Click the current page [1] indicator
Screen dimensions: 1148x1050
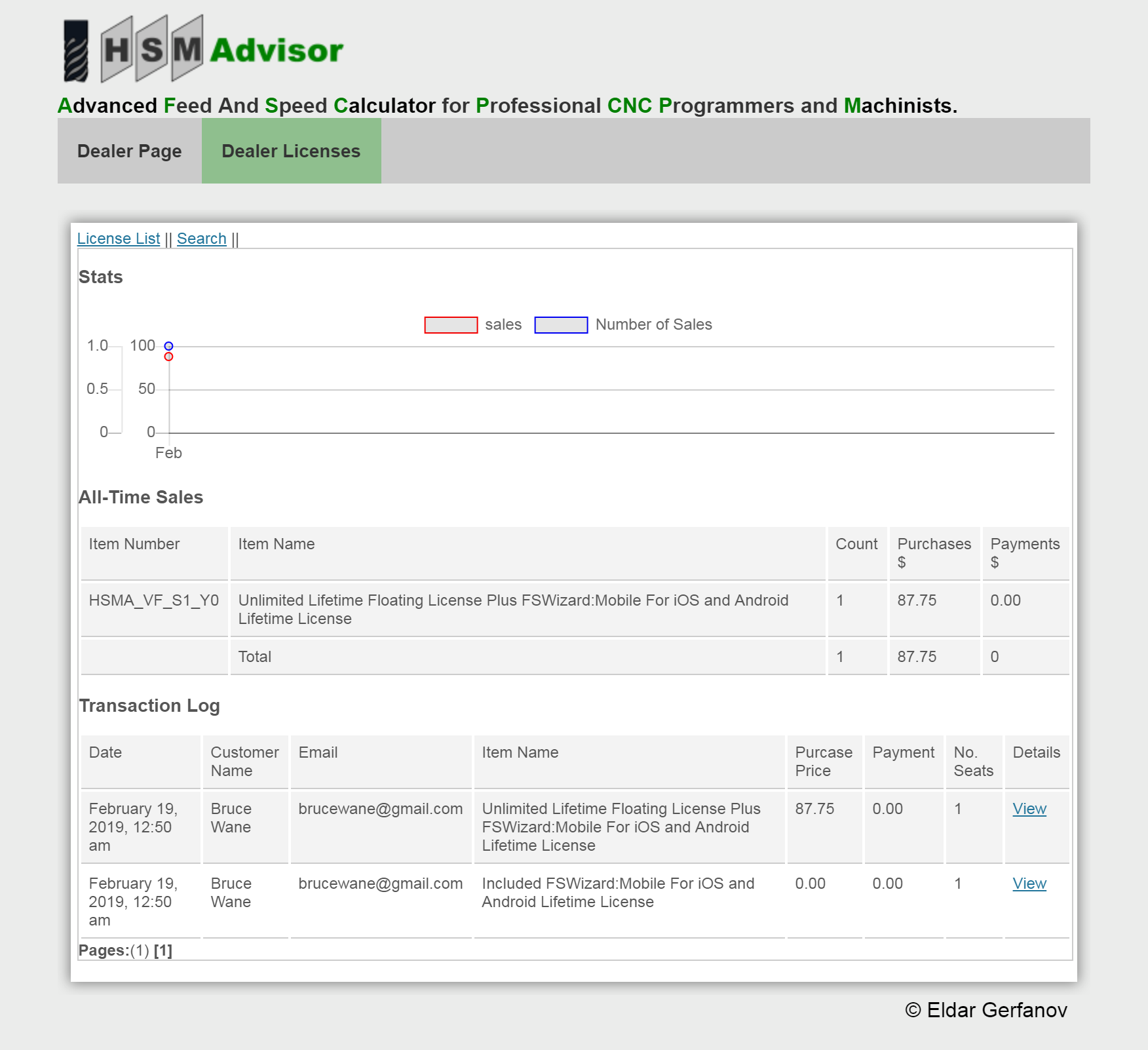pos(163,950)
